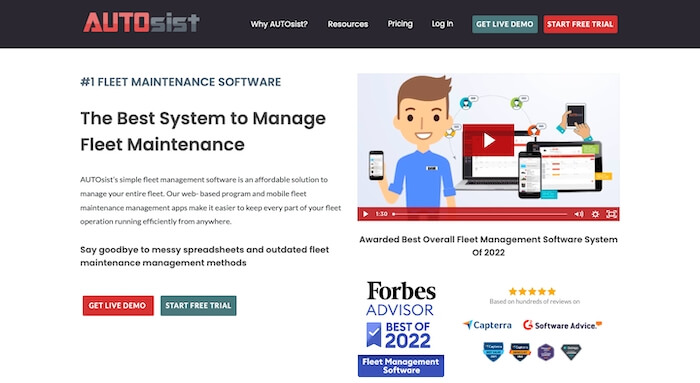Screen dimensions: 700x383
Task: Click the small play icon in video control bar
Action: click(x=365, y=214)
